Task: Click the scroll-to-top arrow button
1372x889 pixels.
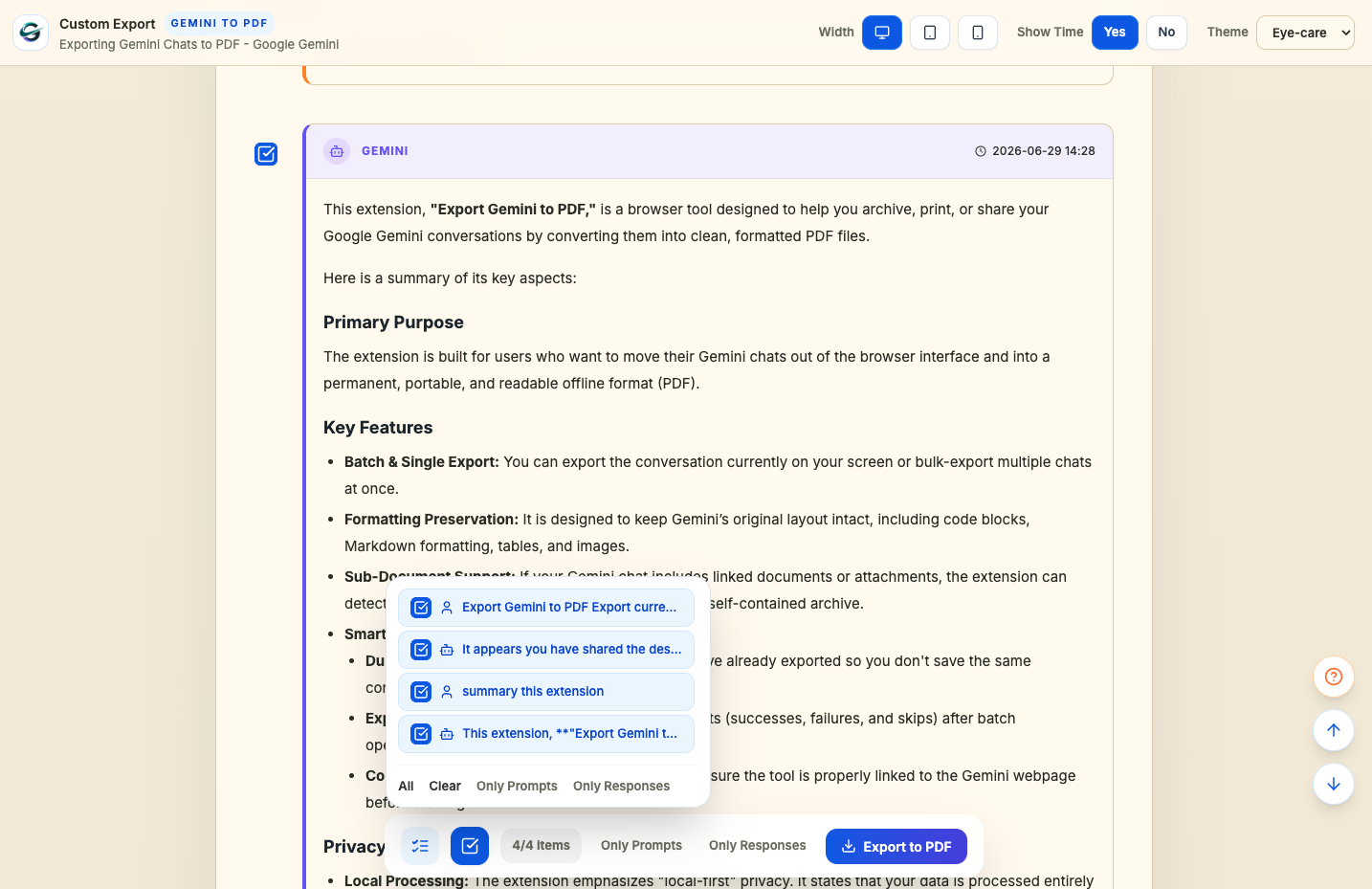Action: (x=1334, y=730)
